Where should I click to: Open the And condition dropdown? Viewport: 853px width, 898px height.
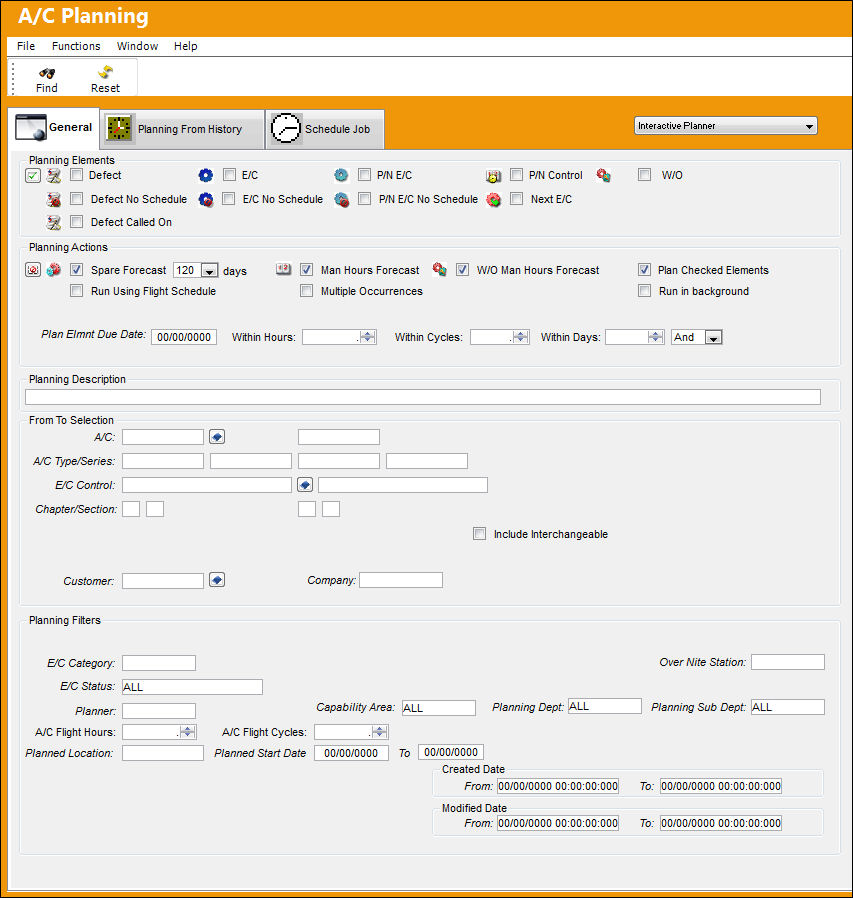tap(713, 337)
